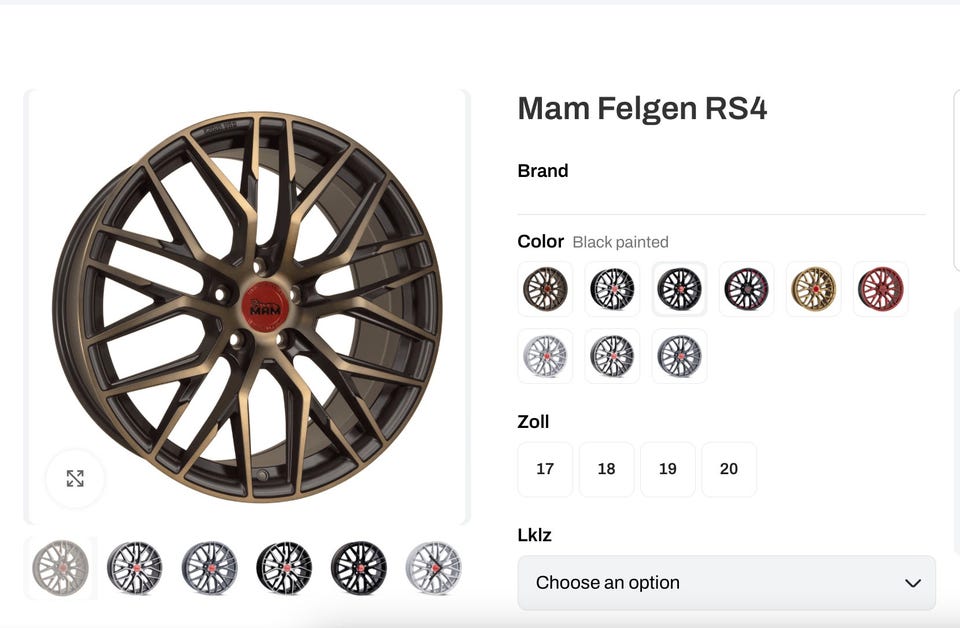Select the black polished swatch next to bronze

pyautogui.click(x=612, y=289)
